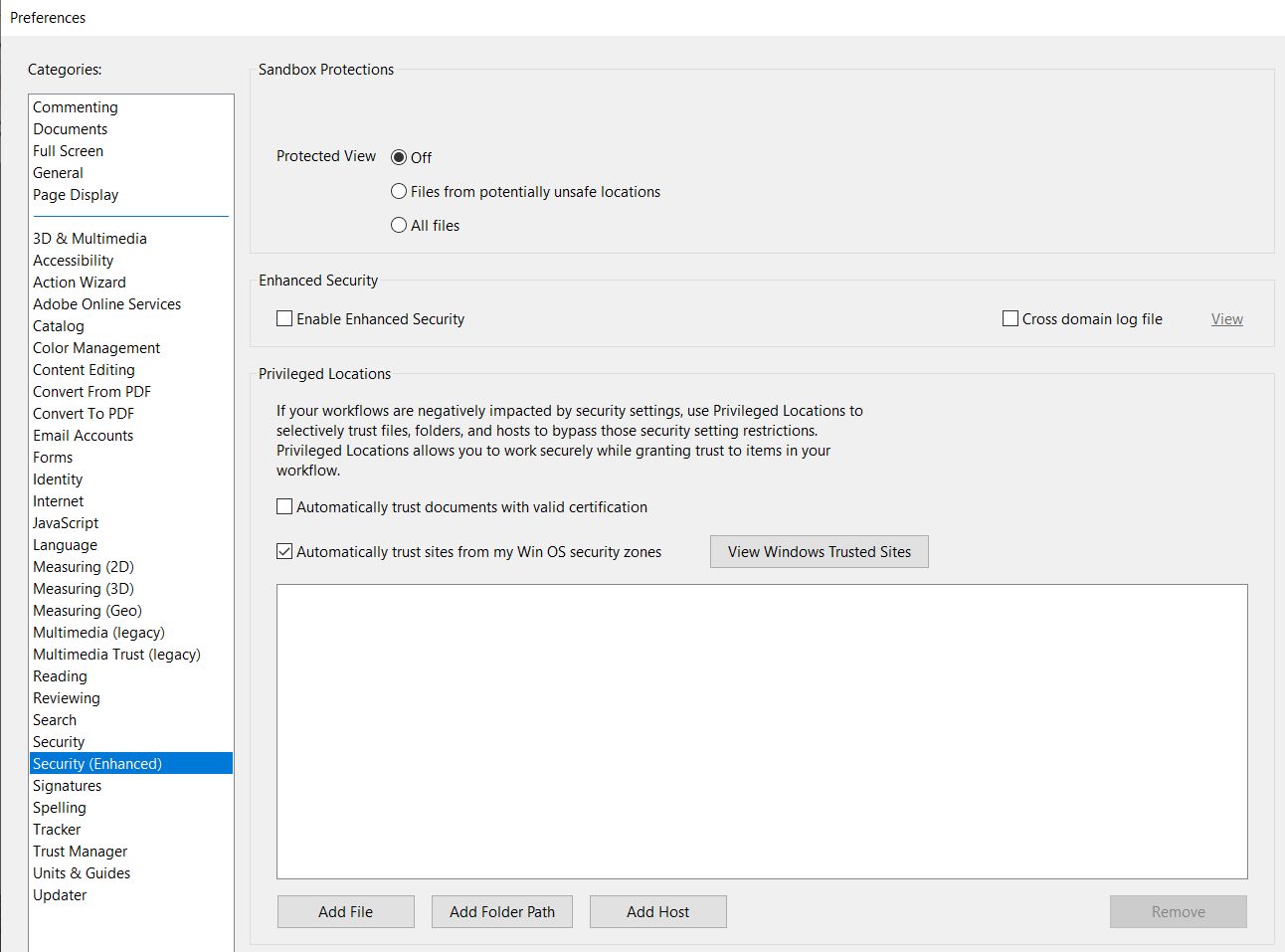Click Add Folder Path button

coord(501,912)
